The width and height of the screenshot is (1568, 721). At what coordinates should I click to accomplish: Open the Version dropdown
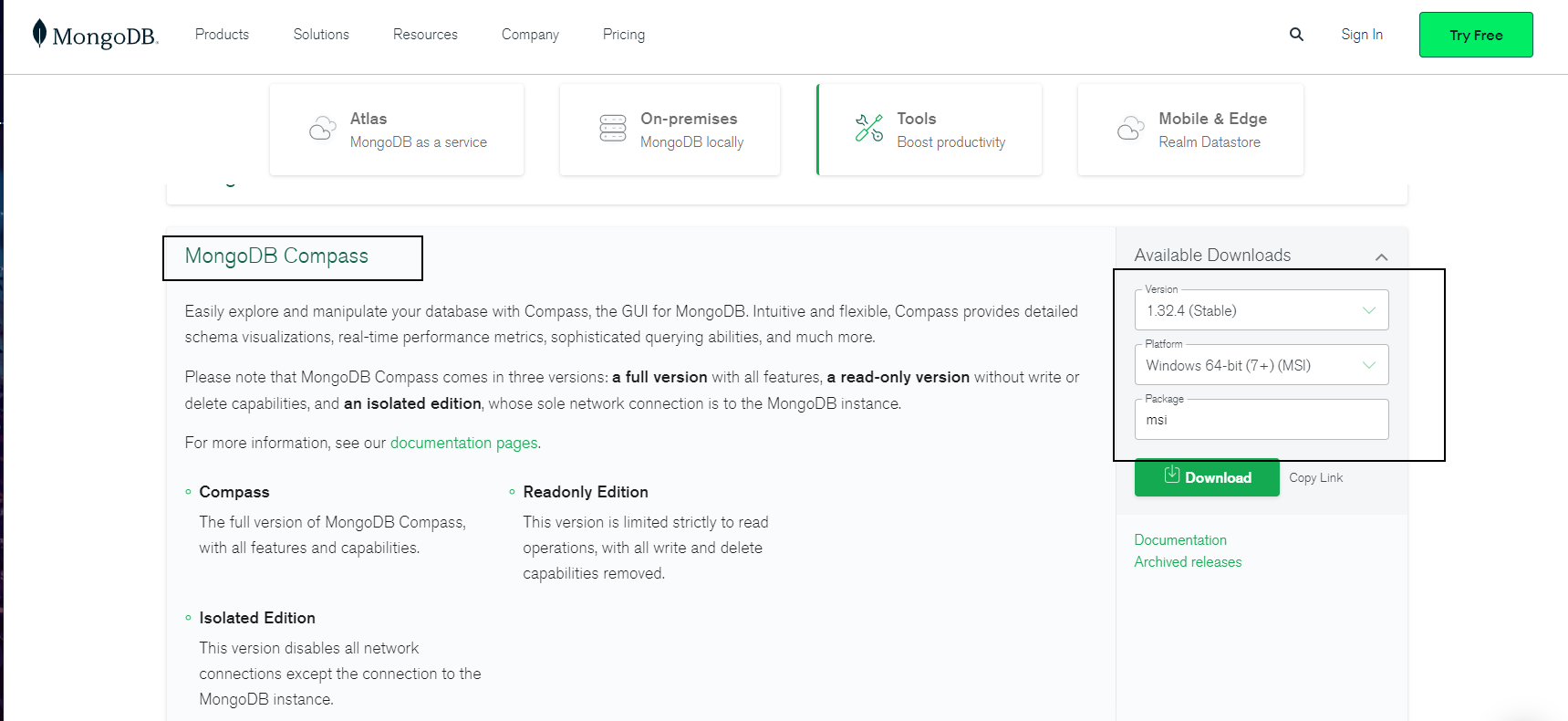1262,310
